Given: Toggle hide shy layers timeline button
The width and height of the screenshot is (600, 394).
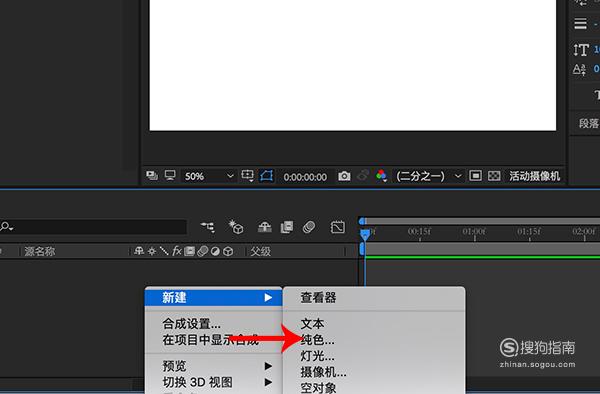Looking at the screenshot, I should pos(264,227).
